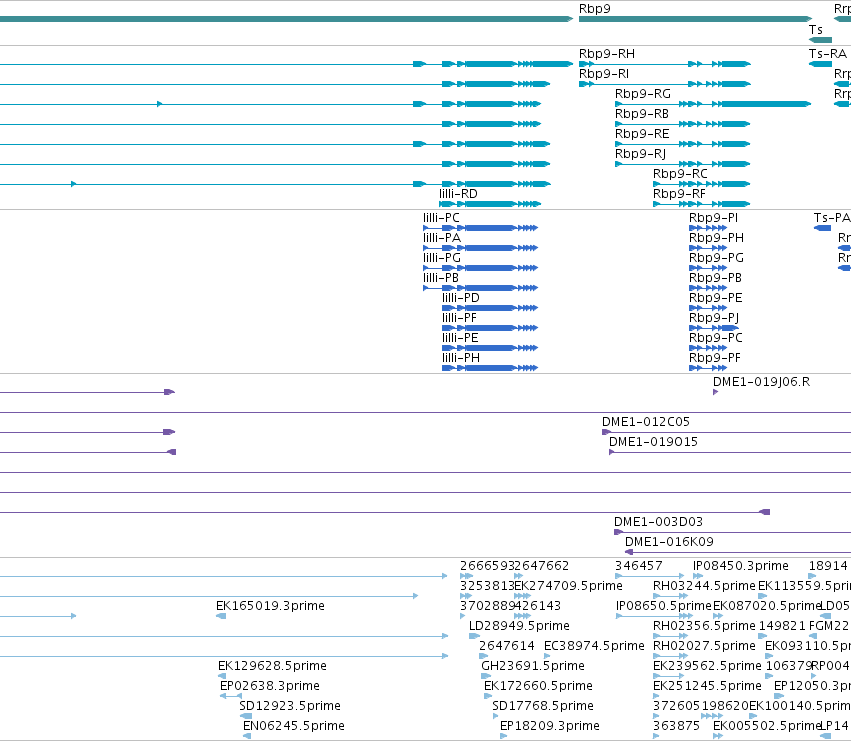Viewport: 851px width, 741px height.
Task: Select EST label EK087020.5prime
Action: point(766,606)
